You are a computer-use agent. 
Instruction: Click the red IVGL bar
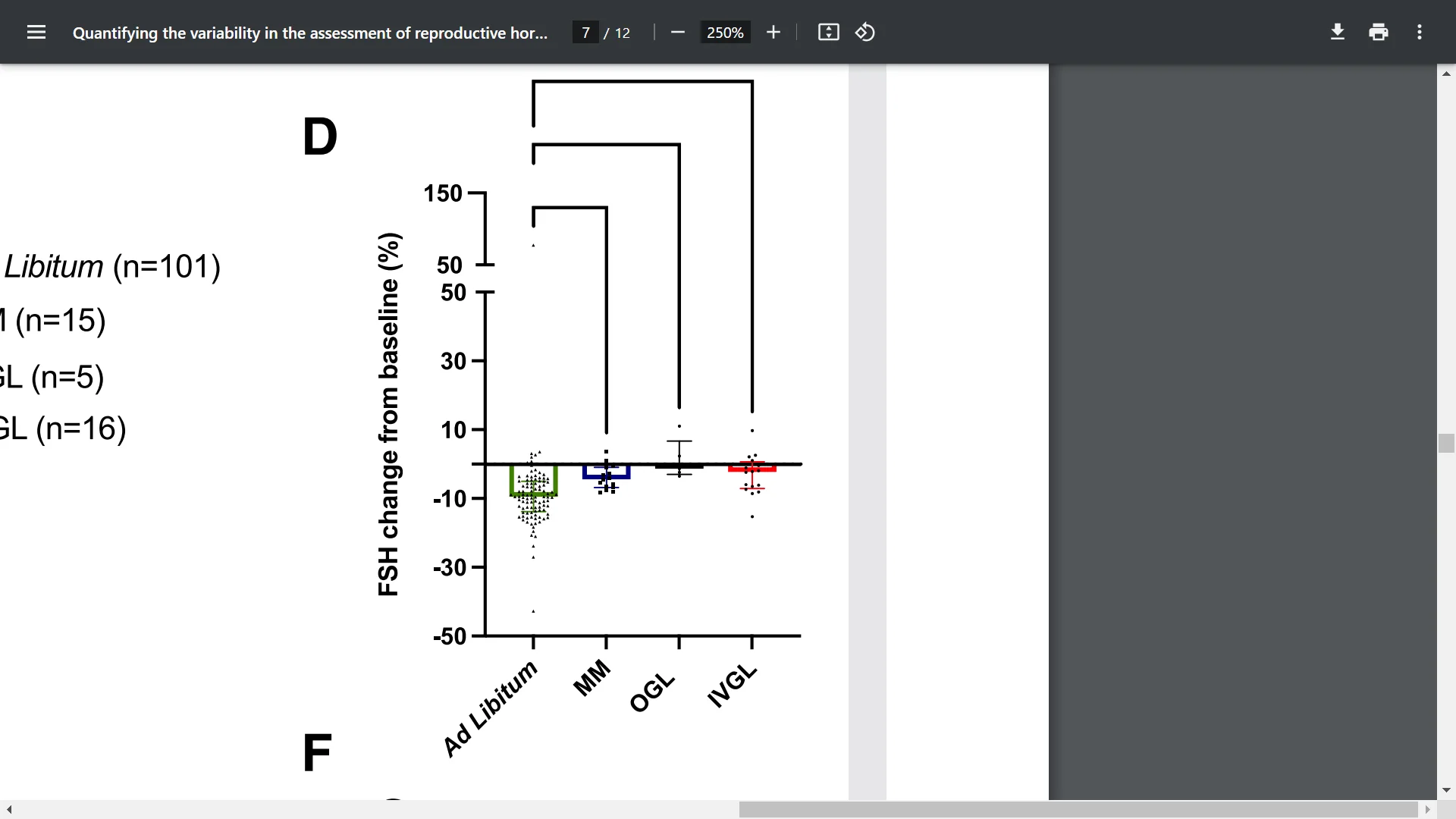tap(752, 468)
